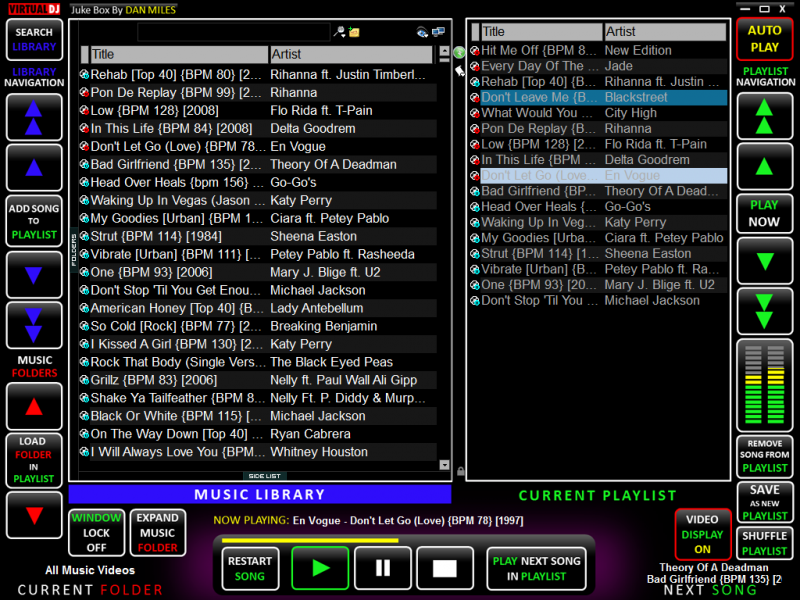
Task: Jump playlist up fast with double green arrow
Action: pos(764,116)
